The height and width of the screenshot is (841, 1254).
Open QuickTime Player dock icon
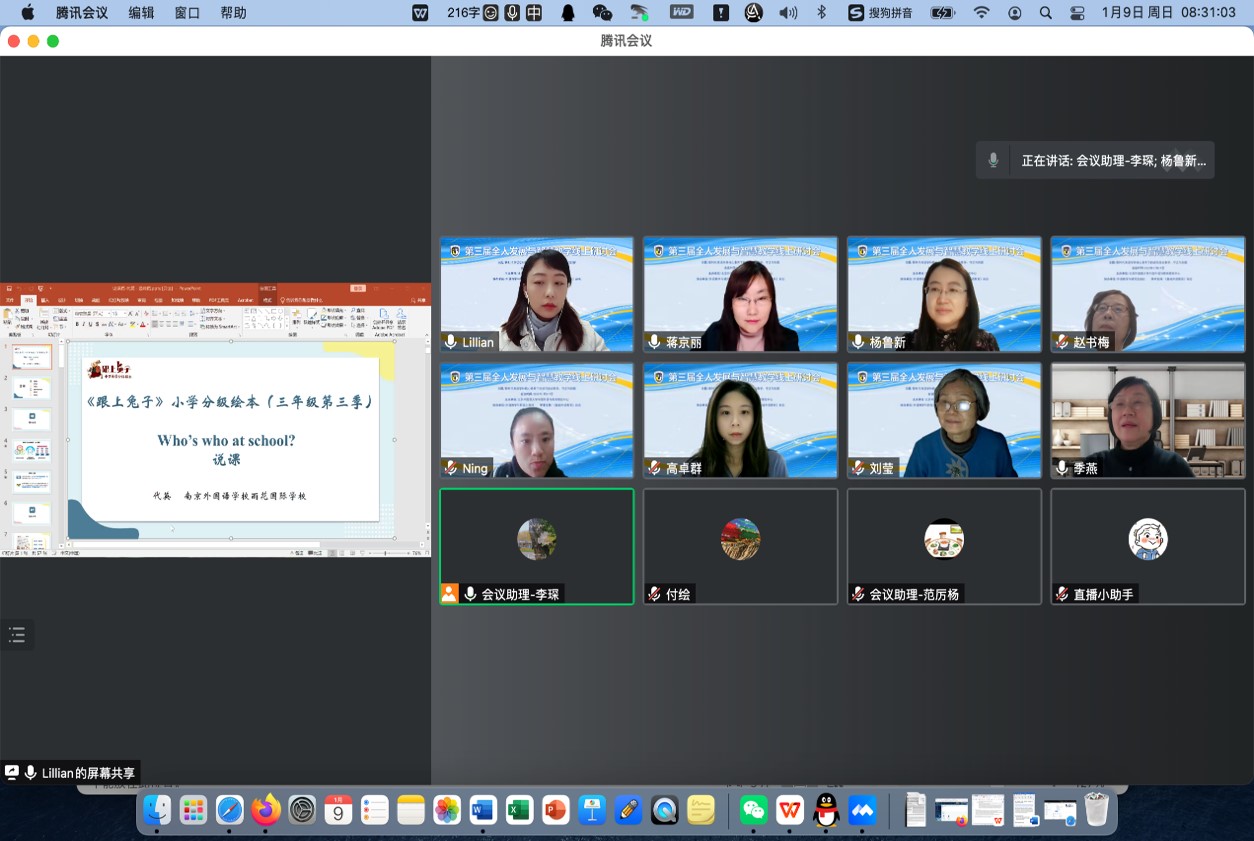[664, 810]
